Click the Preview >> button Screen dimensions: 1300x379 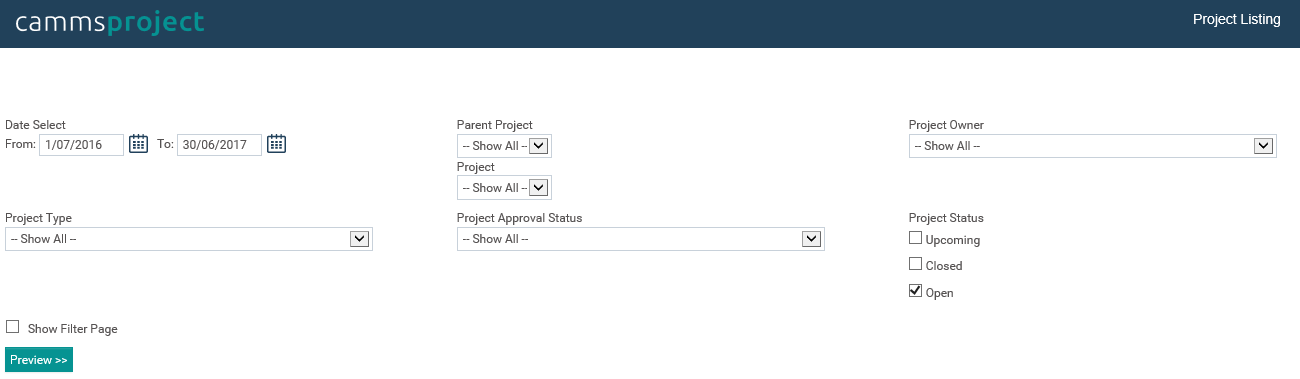(39, 360)
